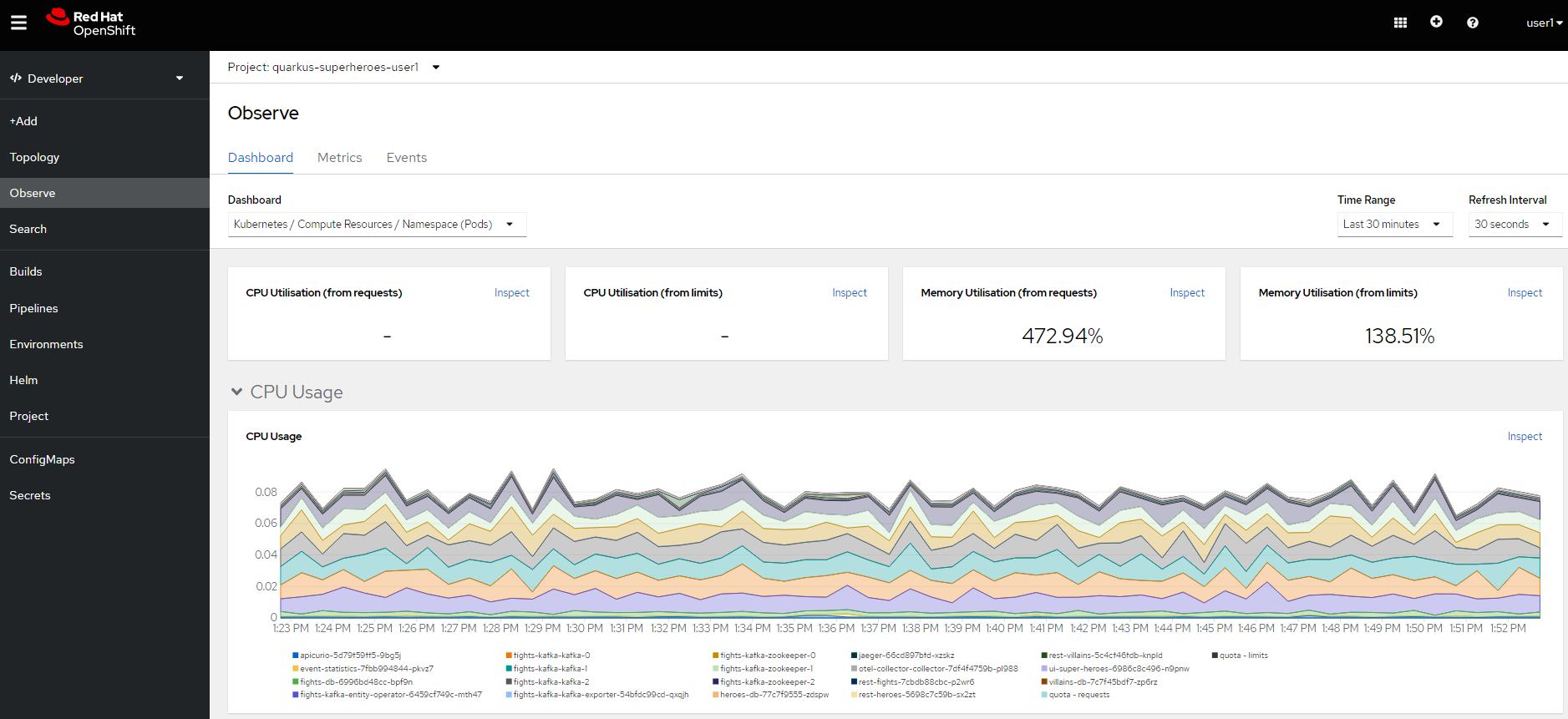Viewport: 1568px width, 719px height.
Task: Click the fights-kafka-kafka-exporter legend swatch
Action: click(509, 695)
